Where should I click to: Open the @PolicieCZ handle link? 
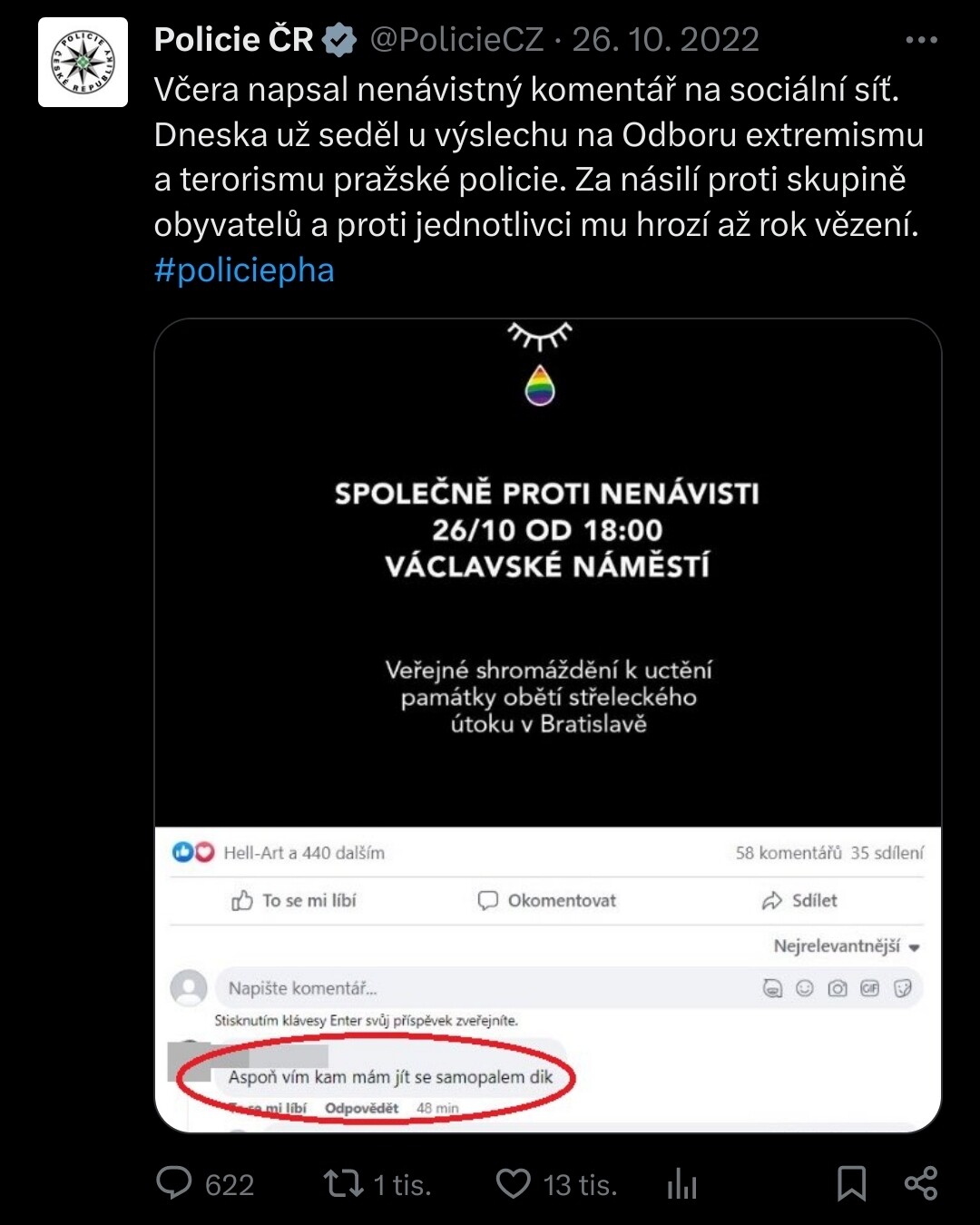[456, 40]
